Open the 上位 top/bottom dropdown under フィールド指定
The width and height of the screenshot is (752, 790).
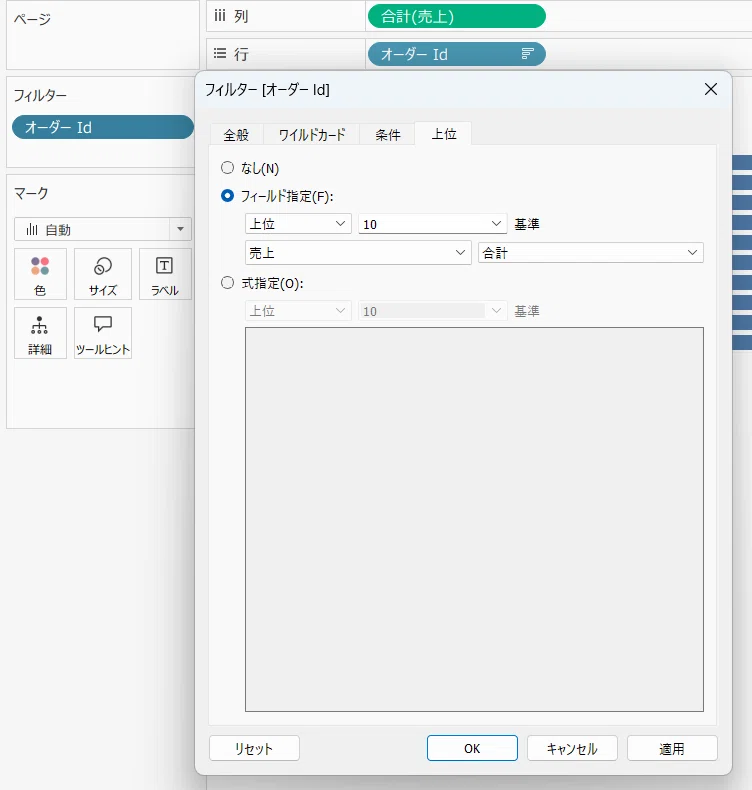(298, 224)
